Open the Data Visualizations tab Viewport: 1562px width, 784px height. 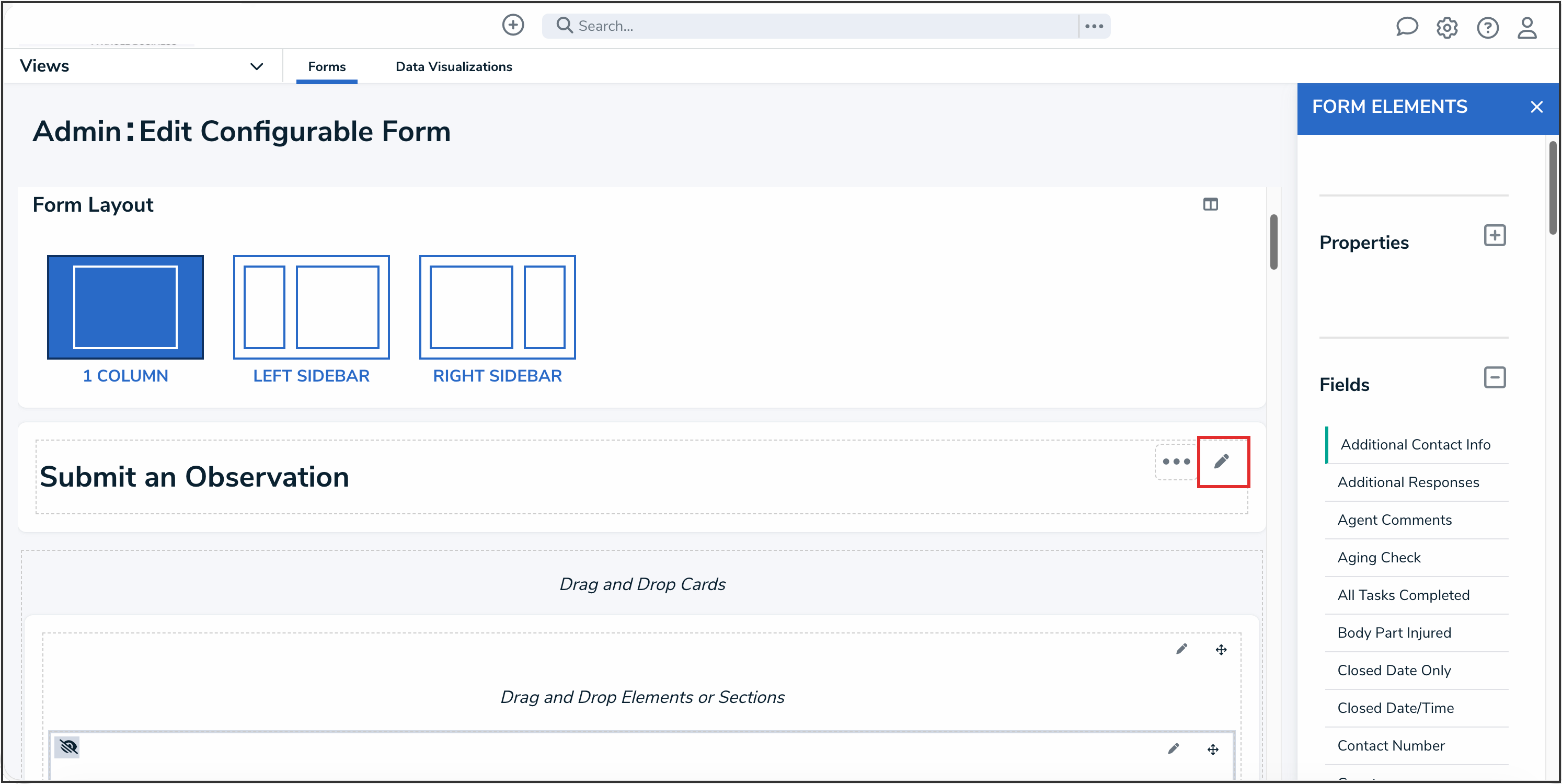pos(454,67)
